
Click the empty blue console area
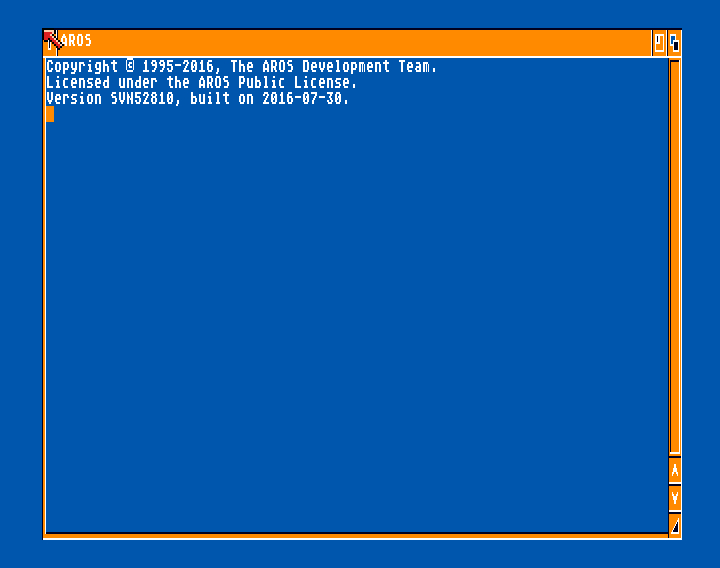click(357, 321)
